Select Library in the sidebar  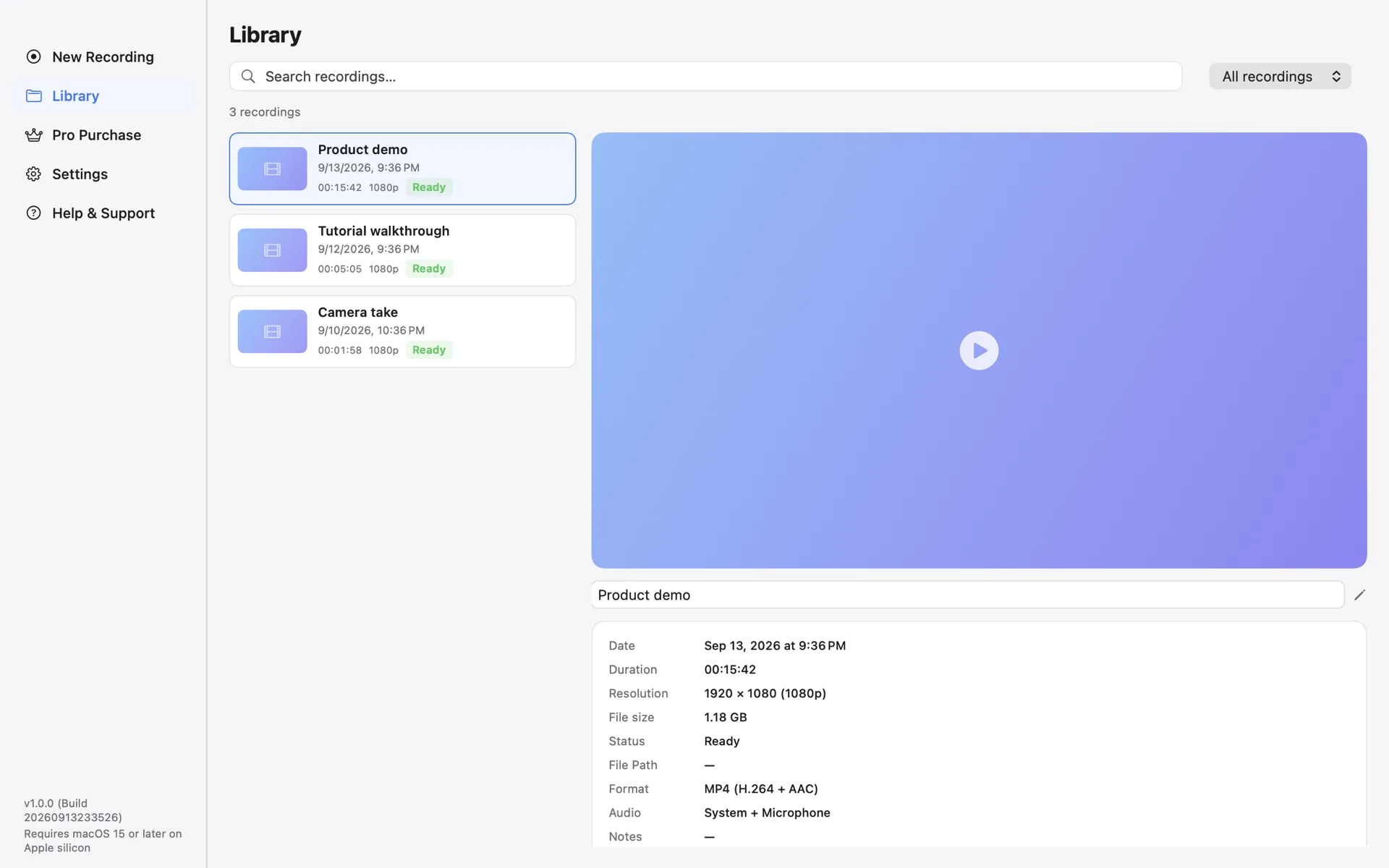coord(103,95)
